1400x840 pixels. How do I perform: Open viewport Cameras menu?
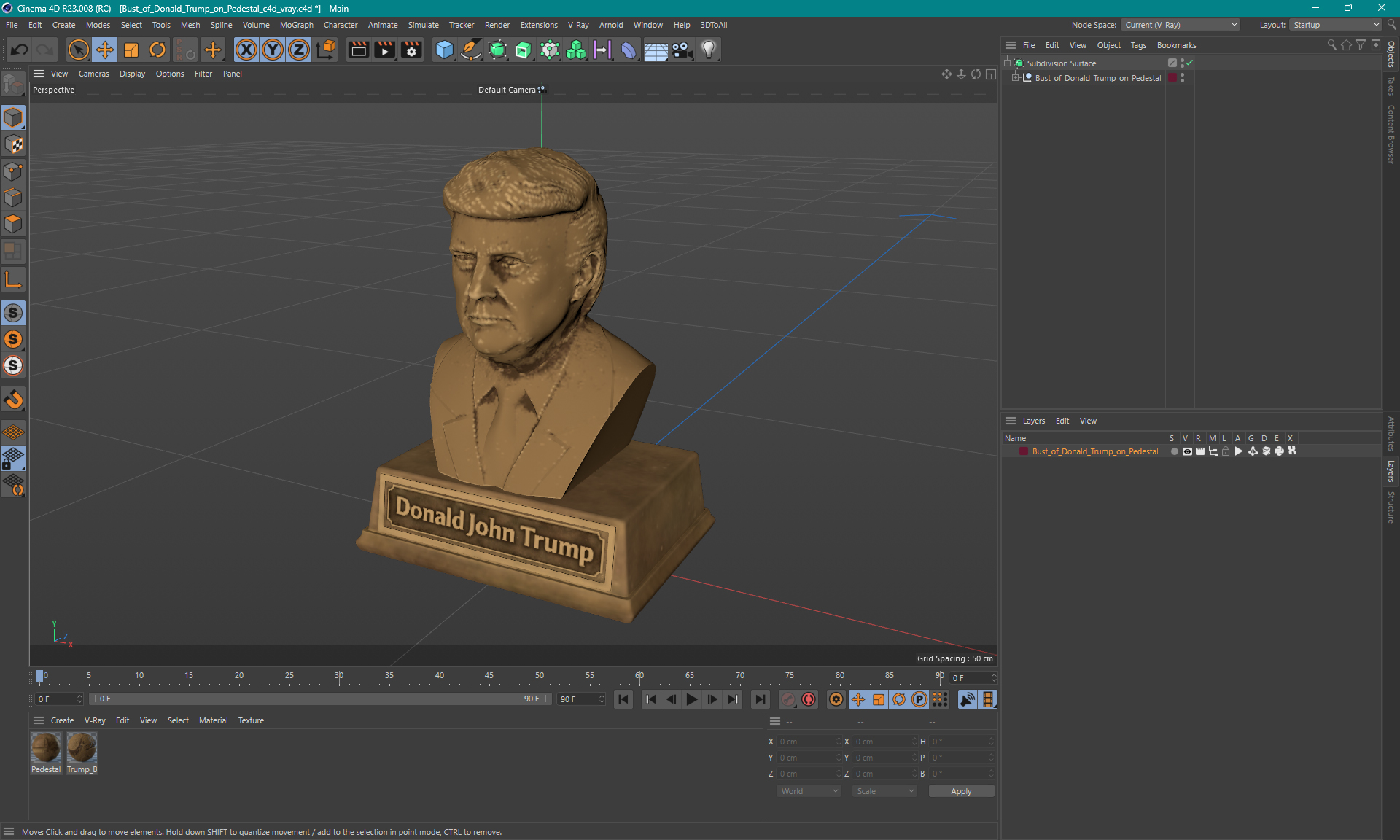(93, 74)
